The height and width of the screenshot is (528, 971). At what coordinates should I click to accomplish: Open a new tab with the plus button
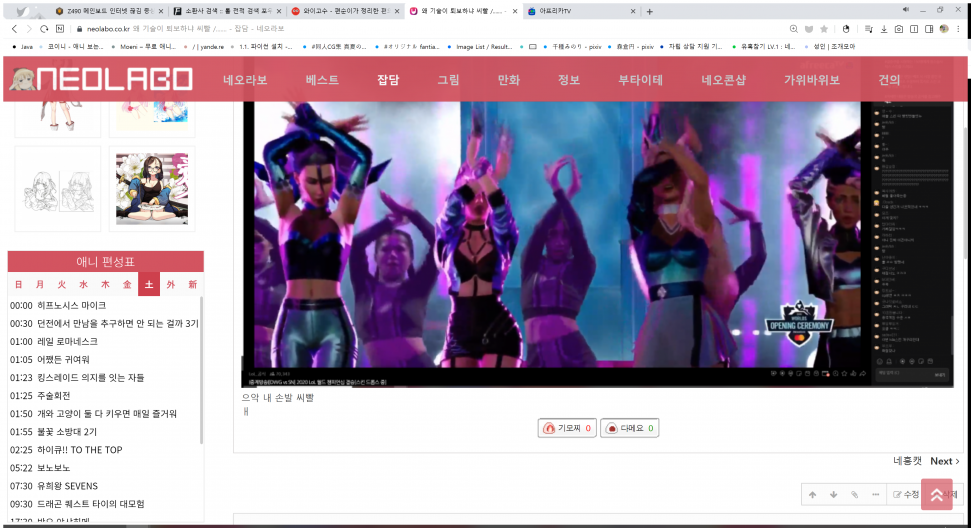click(650, 11)
